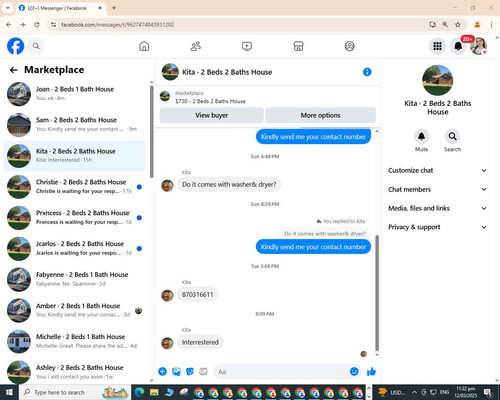Viewport: 500px width, 400px height.
Task: Open Microsoft Edge from the taskbar
Action: pyautogui.click(x=139, y=392)
